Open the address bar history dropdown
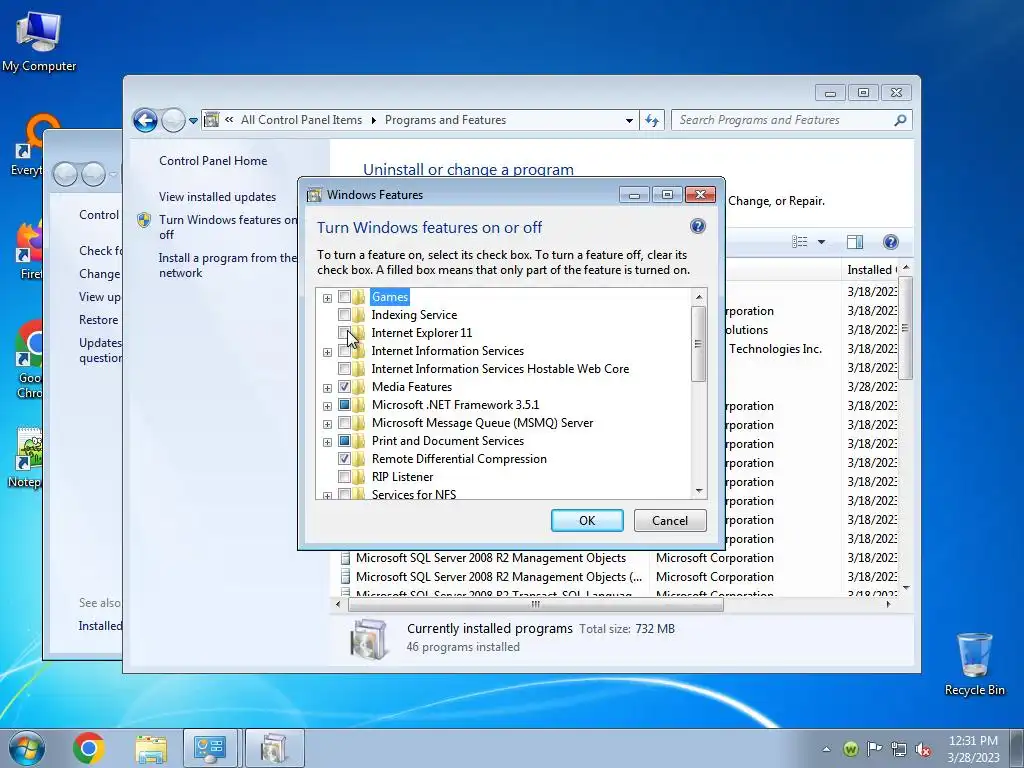Screen dimensions: 1024x768 pos(629,120)
